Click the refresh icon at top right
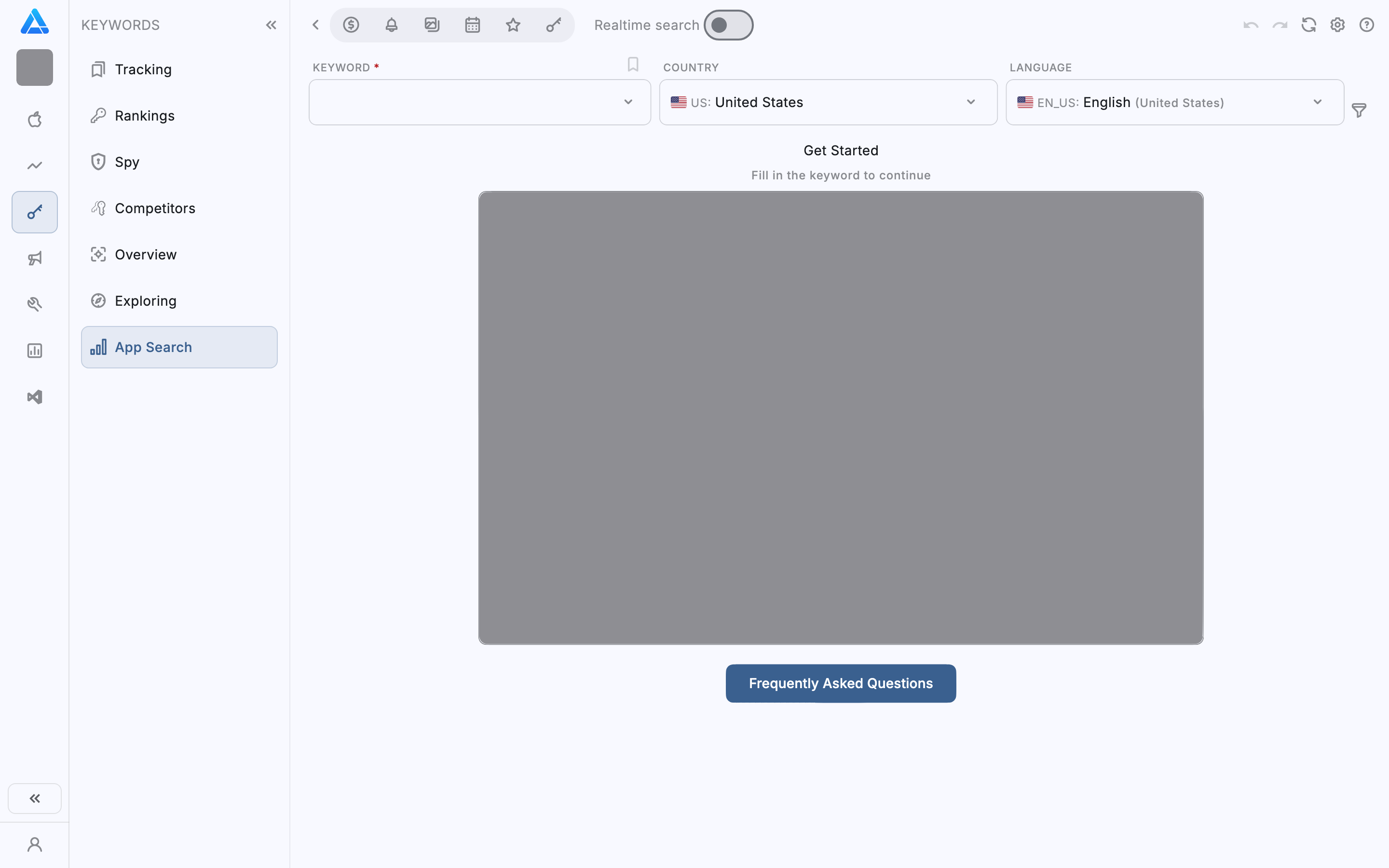Image resolution: width=1389 pixels, height=868 pixels. pyautogui.click(x=1308, y=25)
